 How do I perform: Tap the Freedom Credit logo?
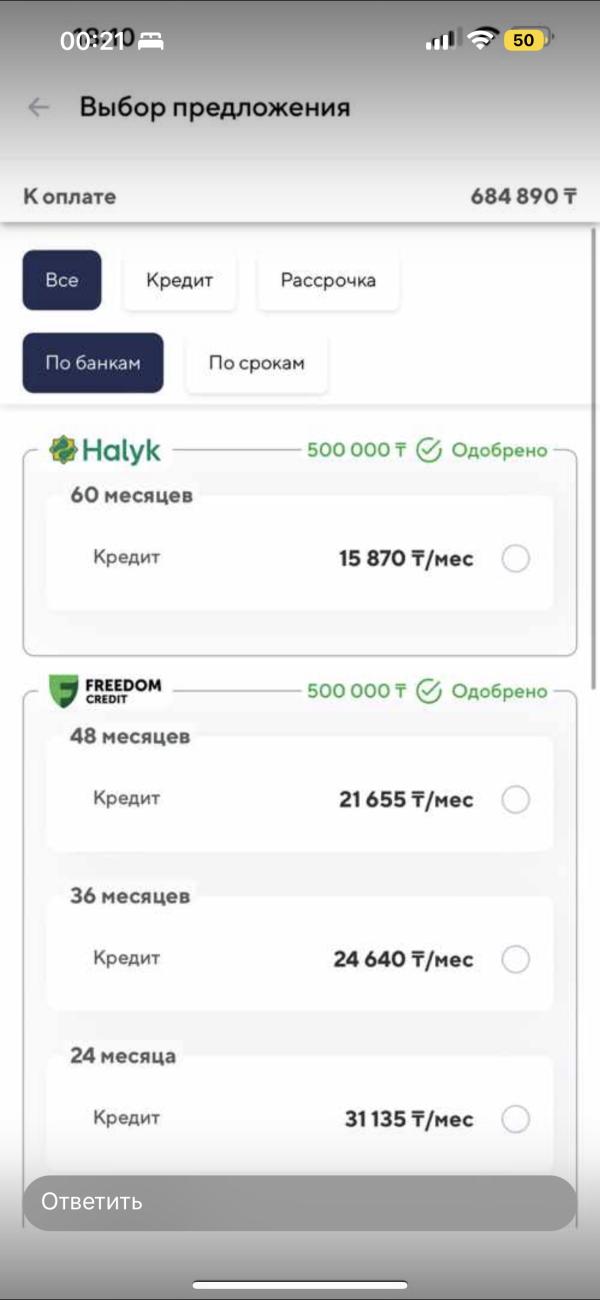pos(105,691)
